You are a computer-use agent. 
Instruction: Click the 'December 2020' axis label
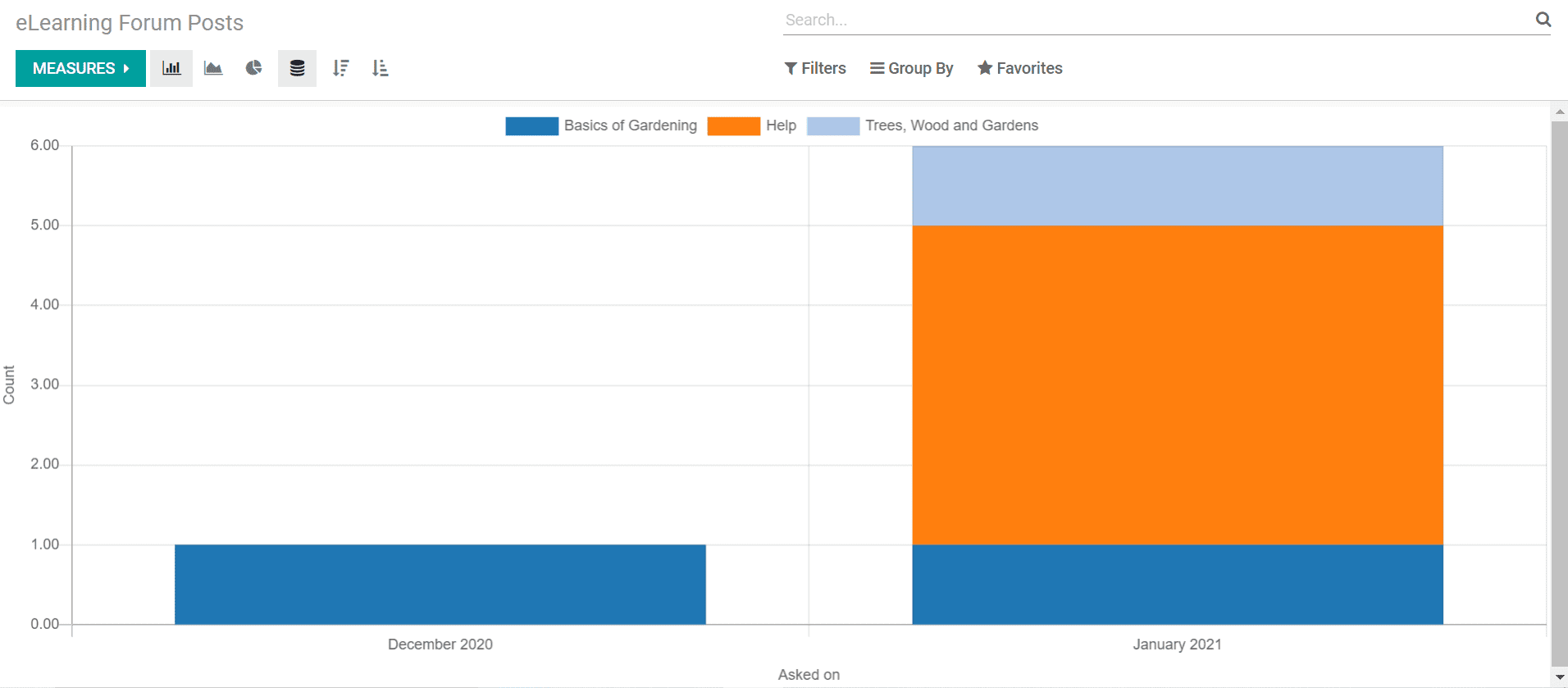[440, 645]
